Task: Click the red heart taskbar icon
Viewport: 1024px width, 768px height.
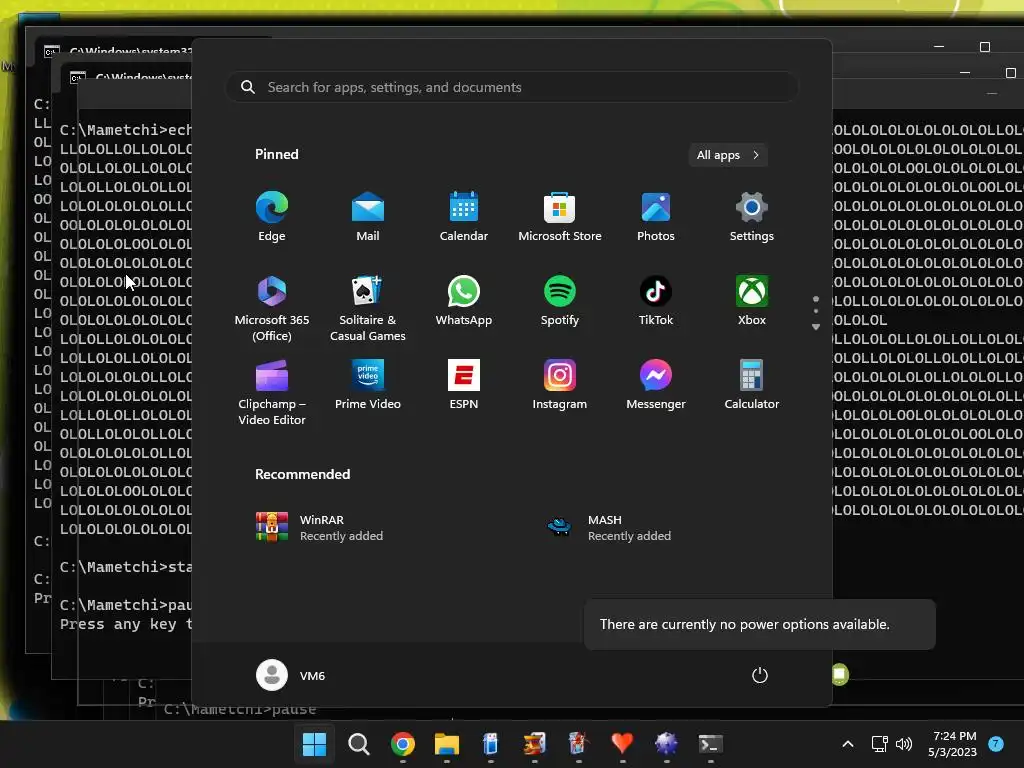Action: (x=622, y=744)
